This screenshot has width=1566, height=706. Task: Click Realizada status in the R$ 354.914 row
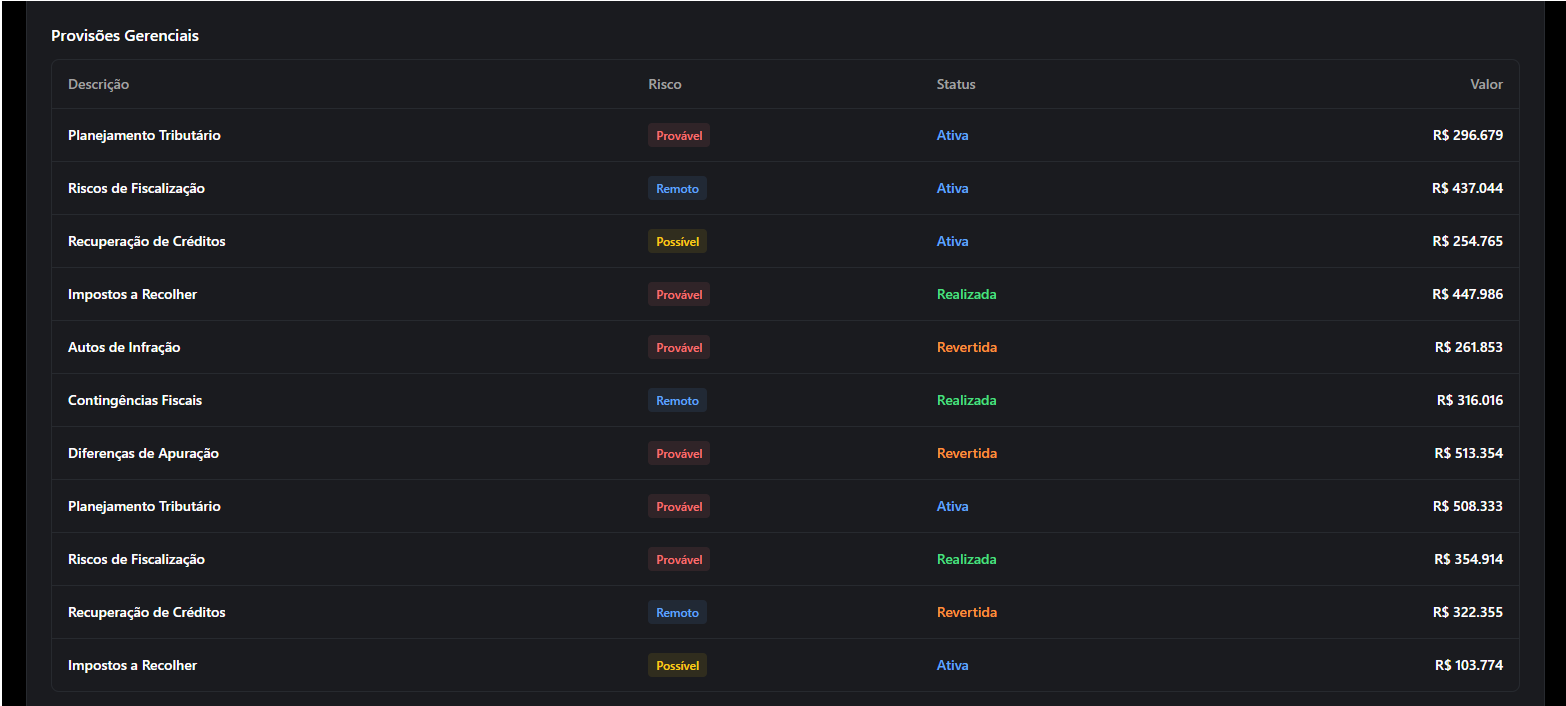(966, 560)
